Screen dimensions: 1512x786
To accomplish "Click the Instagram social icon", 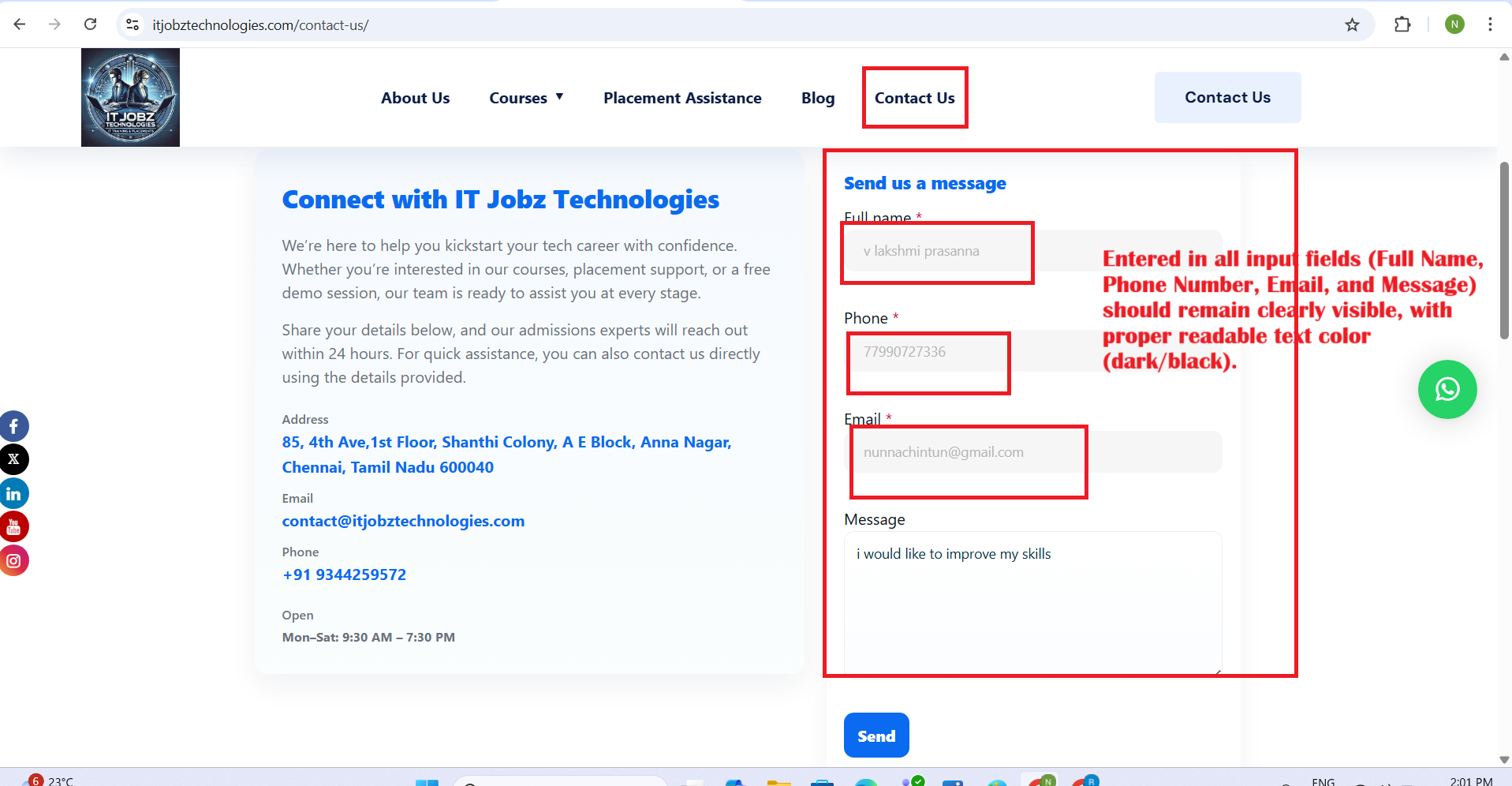I will 13,561.
